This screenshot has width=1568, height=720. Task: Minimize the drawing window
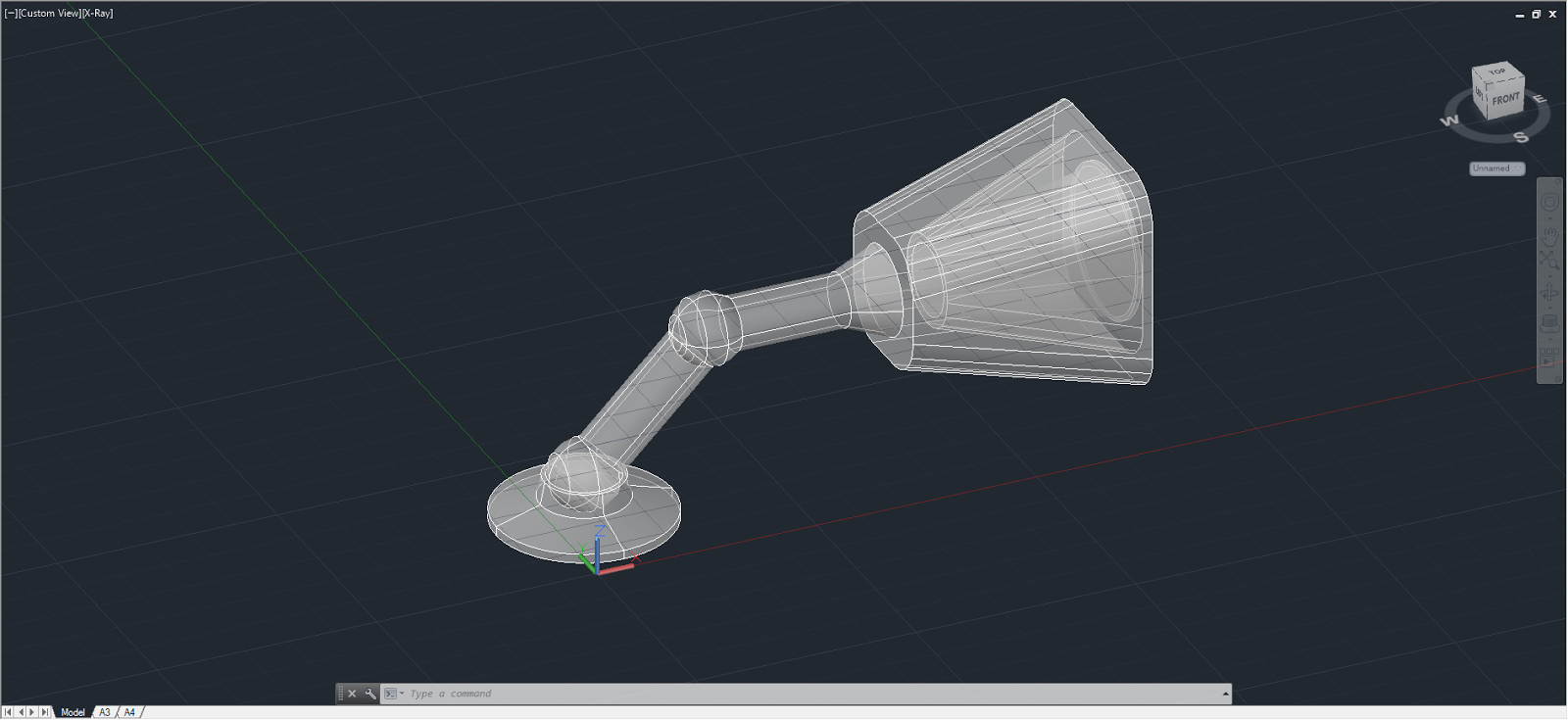click(1520, 14)
